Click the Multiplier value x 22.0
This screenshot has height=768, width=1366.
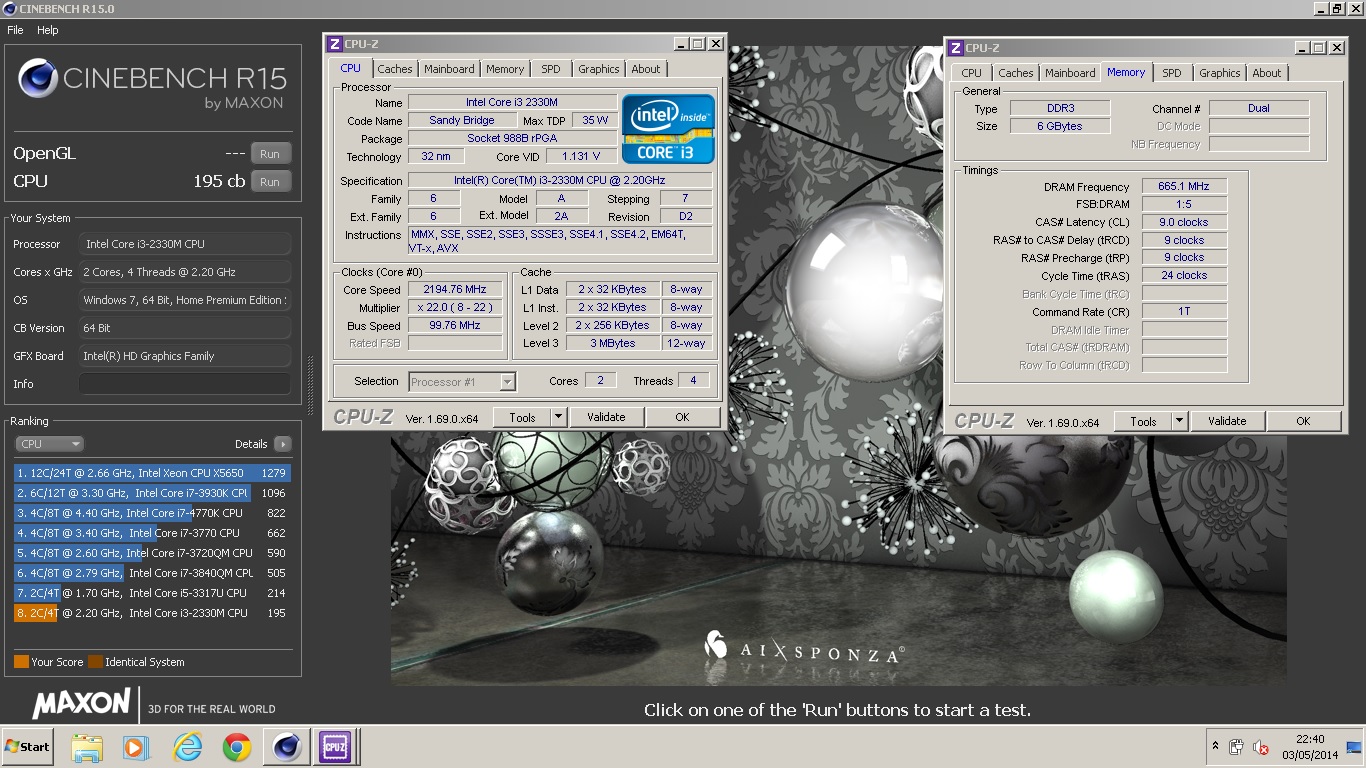click(455, 308)
